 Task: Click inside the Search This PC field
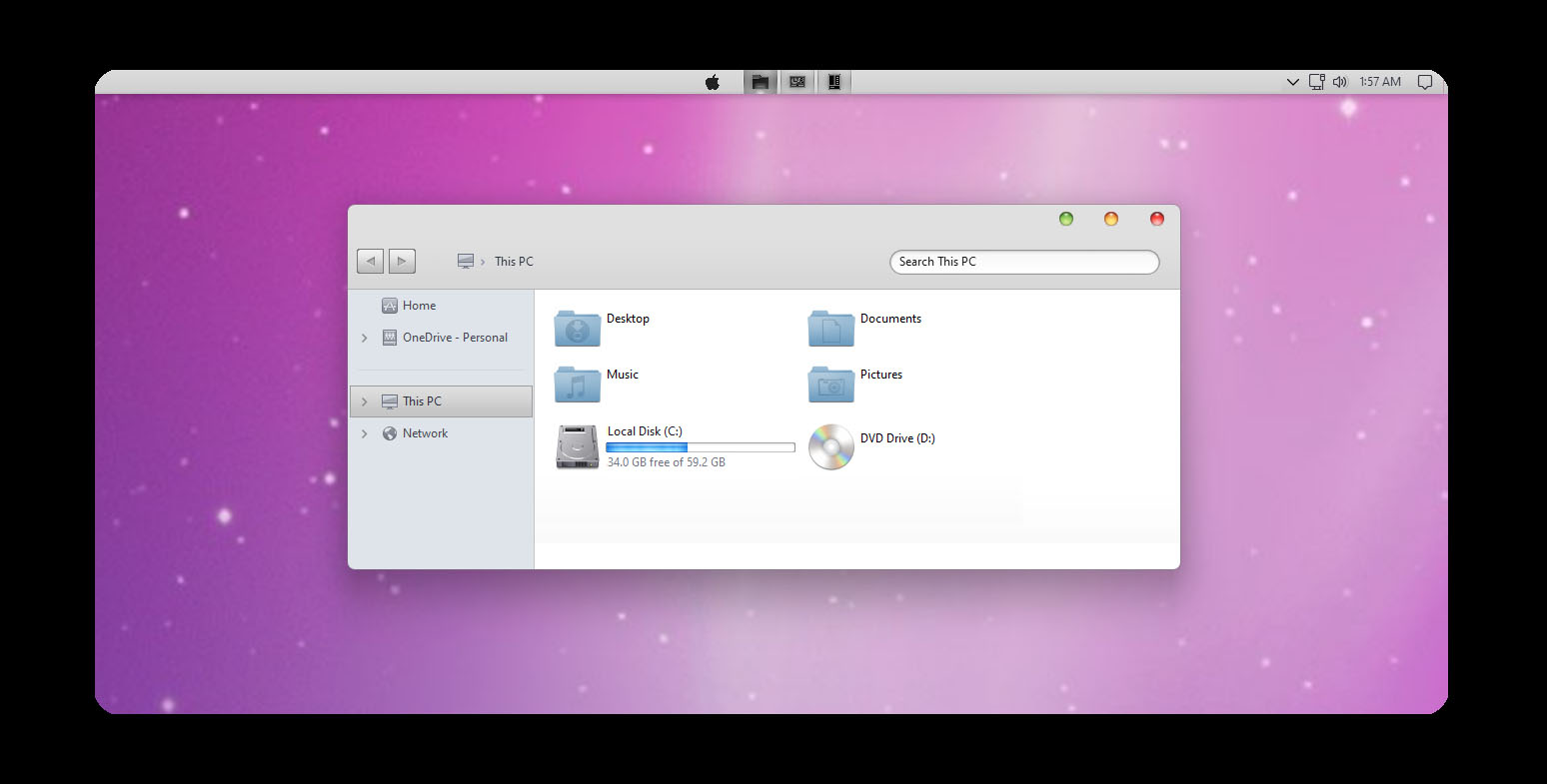[x=1023, y=262]
